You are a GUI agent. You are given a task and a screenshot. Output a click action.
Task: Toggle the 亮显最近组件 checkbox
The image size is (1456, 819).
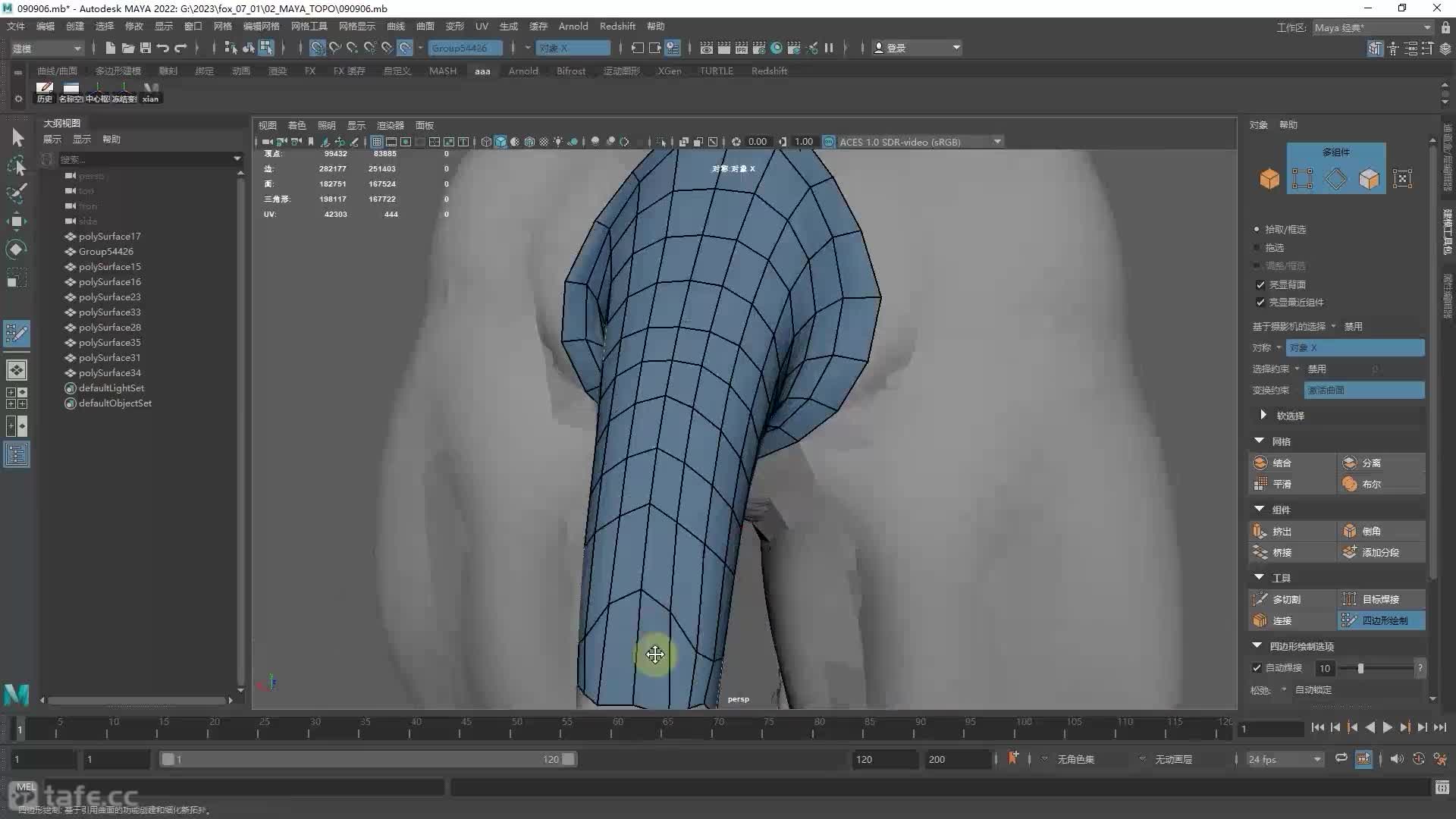1260,302
